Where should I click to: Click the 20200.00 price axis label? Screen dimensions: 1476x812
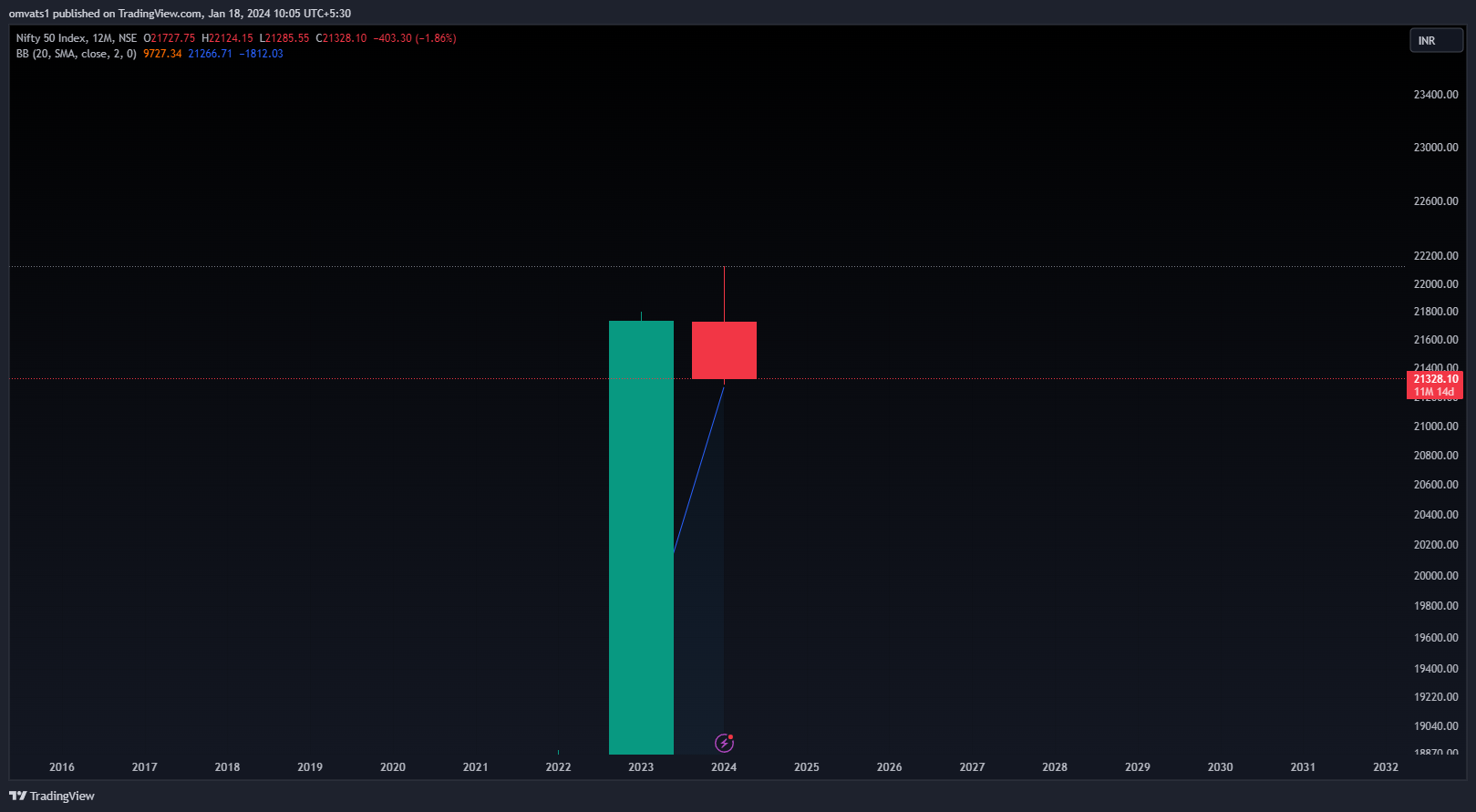tap(1436, 545)
